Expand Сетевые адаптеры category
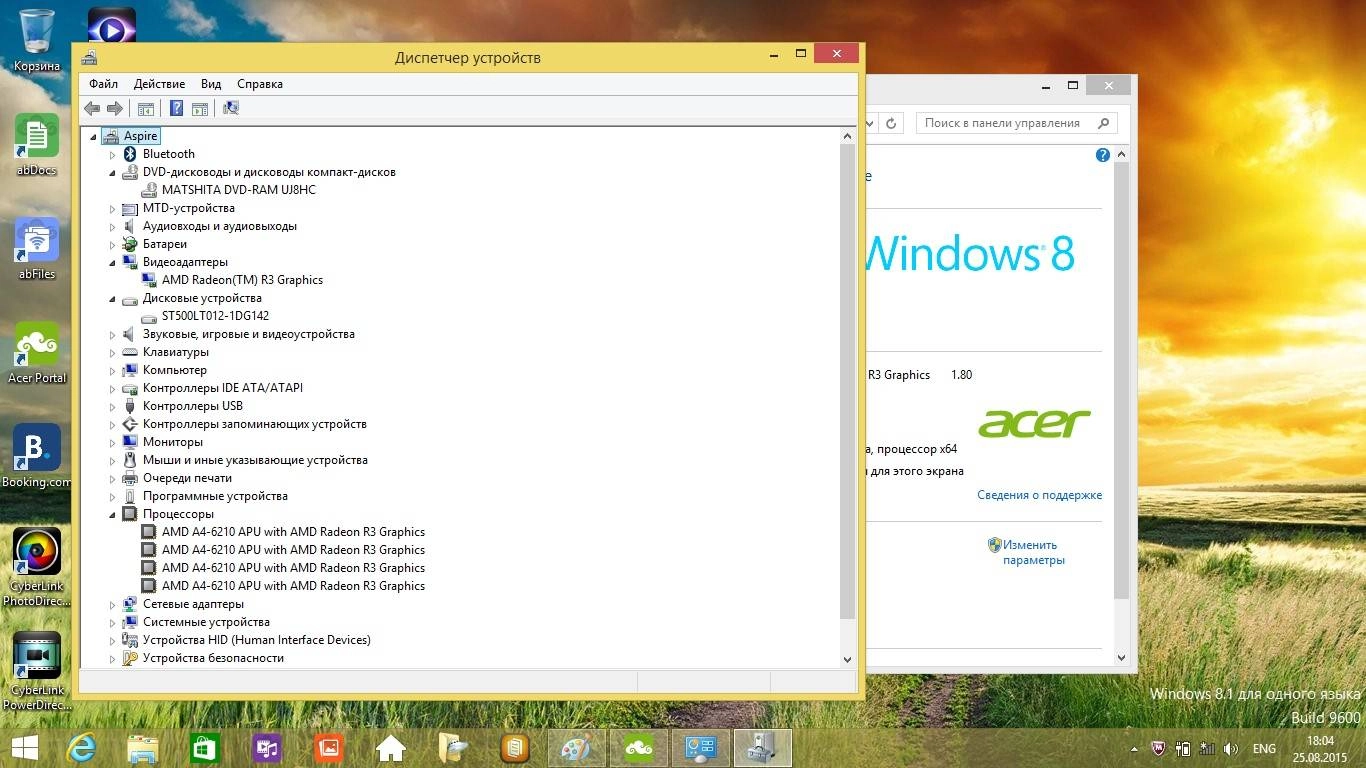1366x768 pixels. pyautogui.click(x=112, y=605)
